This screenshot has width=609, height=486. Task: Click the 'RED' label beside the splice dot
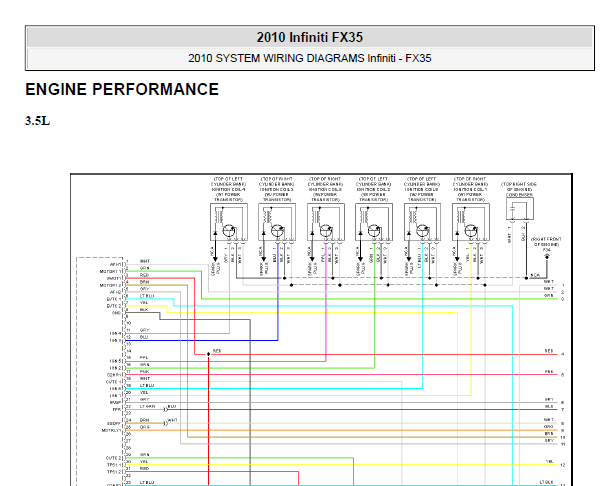point(217,351)
